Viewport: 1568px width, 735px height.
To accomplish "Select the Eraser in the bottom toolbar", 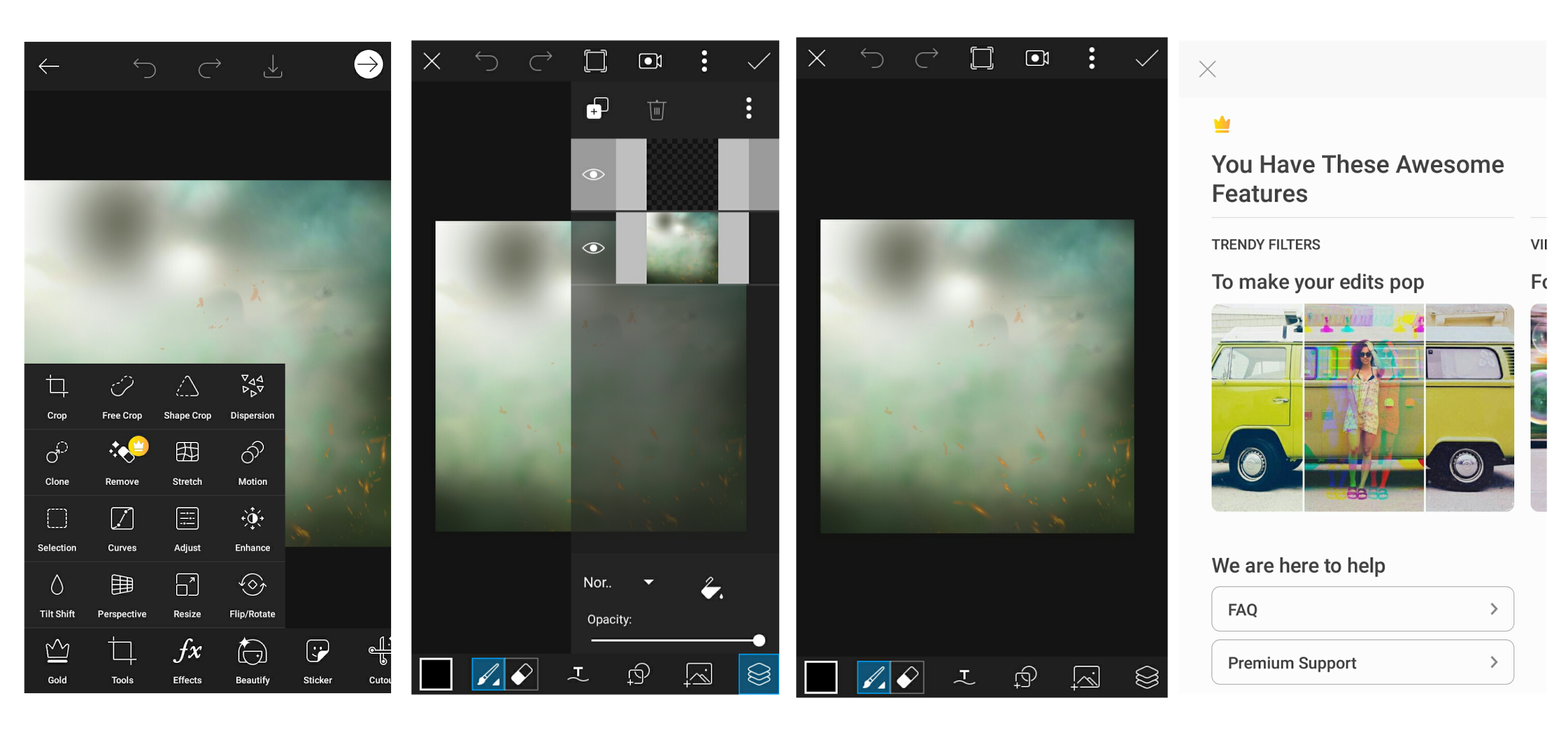I will pyautogui.click(x=521, y=674).
